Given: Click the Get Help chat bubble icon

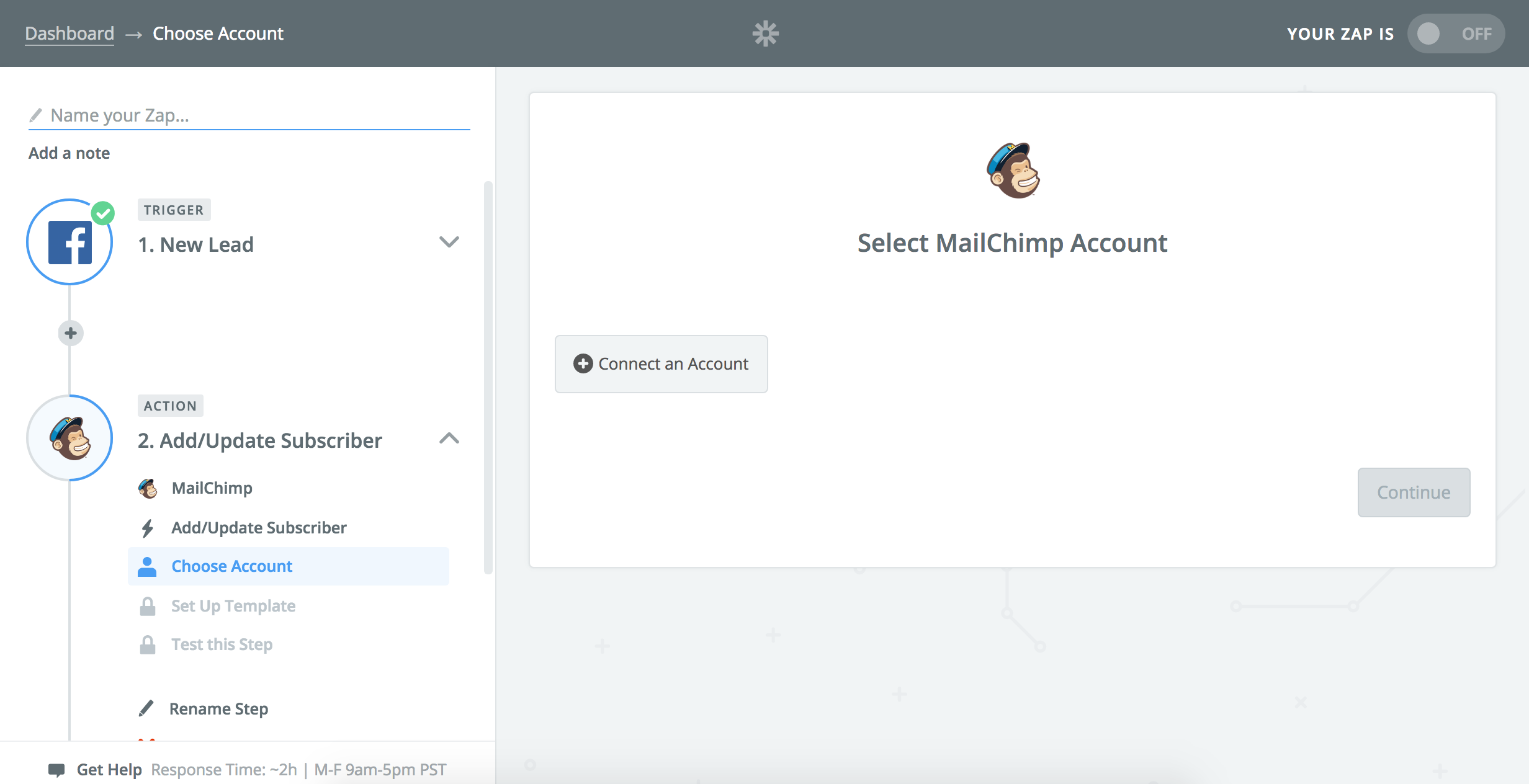Looking at the screenshot, I should (56, 770).
